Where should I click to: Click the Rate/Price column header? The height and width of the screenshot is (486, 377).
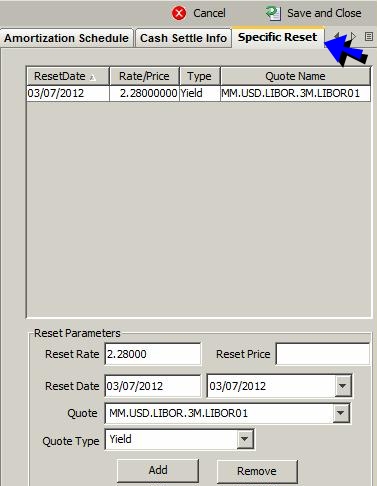[x=144, y=76]
